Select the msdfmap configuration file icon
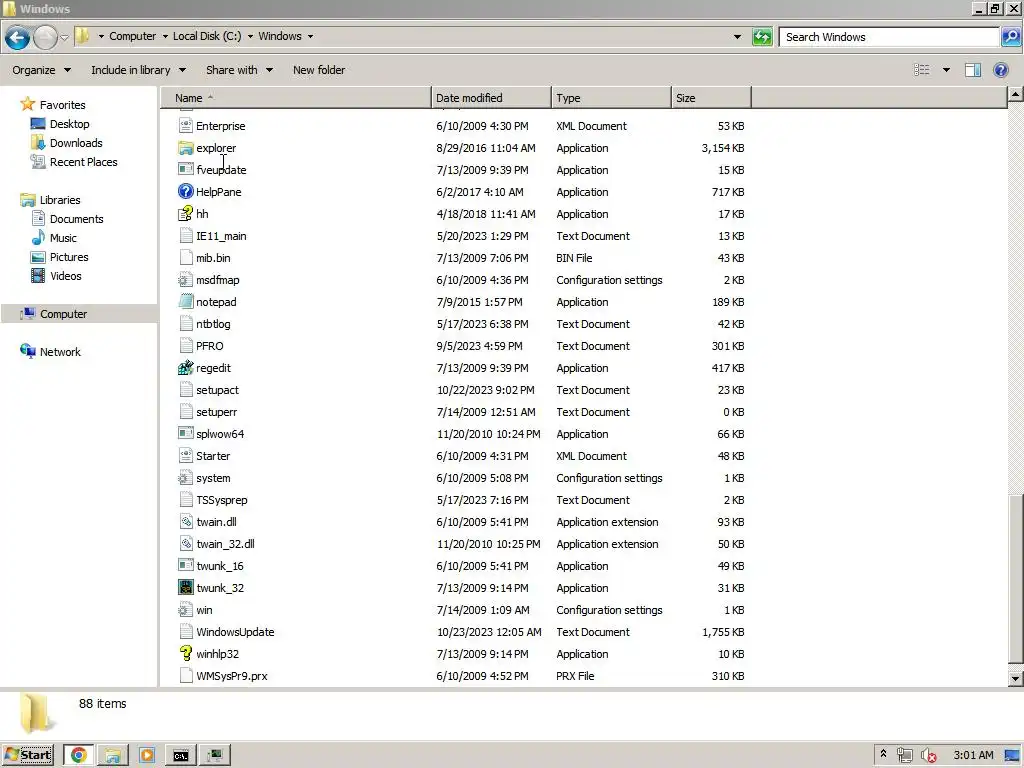Image resolution: width=1024 pixels, height=768 pixels. click(185, 280)
